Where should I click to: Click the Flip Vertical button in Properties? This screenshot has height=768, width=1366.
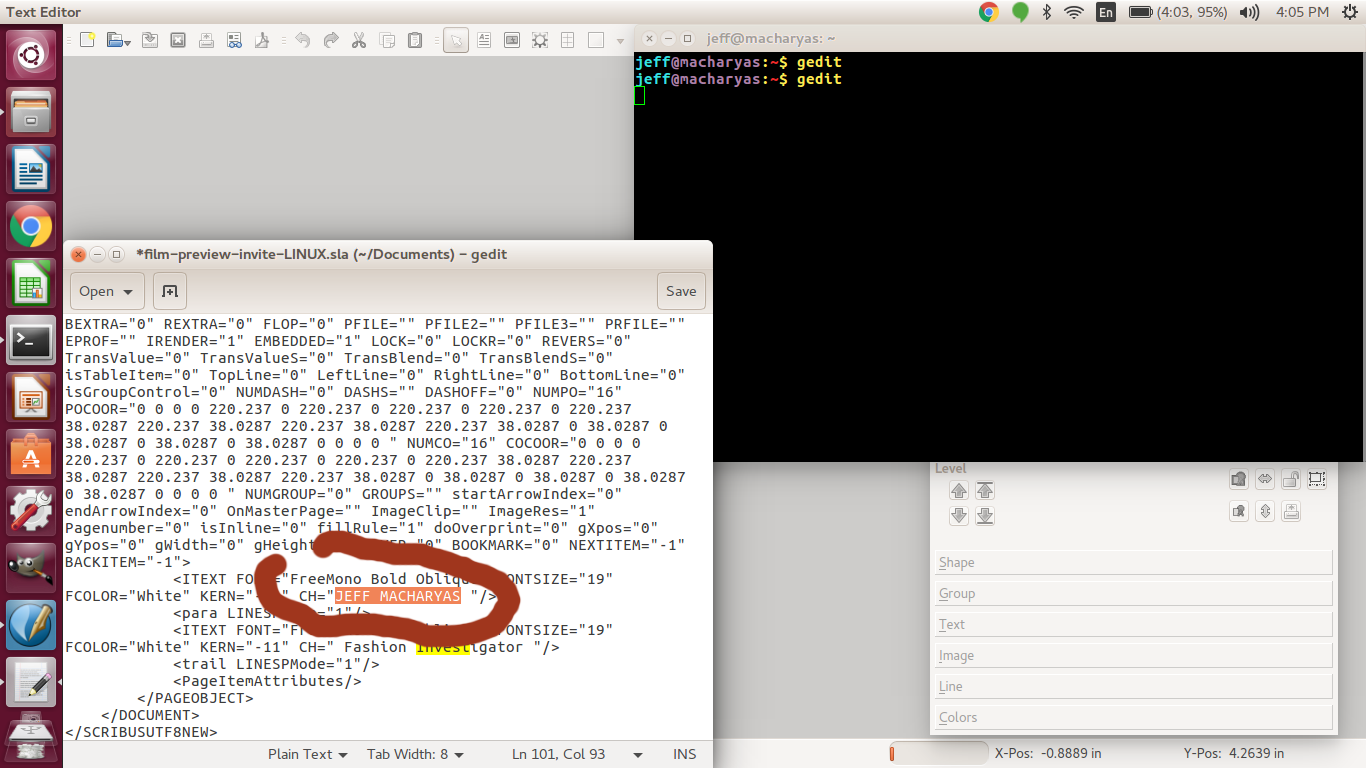(1265, 511)
